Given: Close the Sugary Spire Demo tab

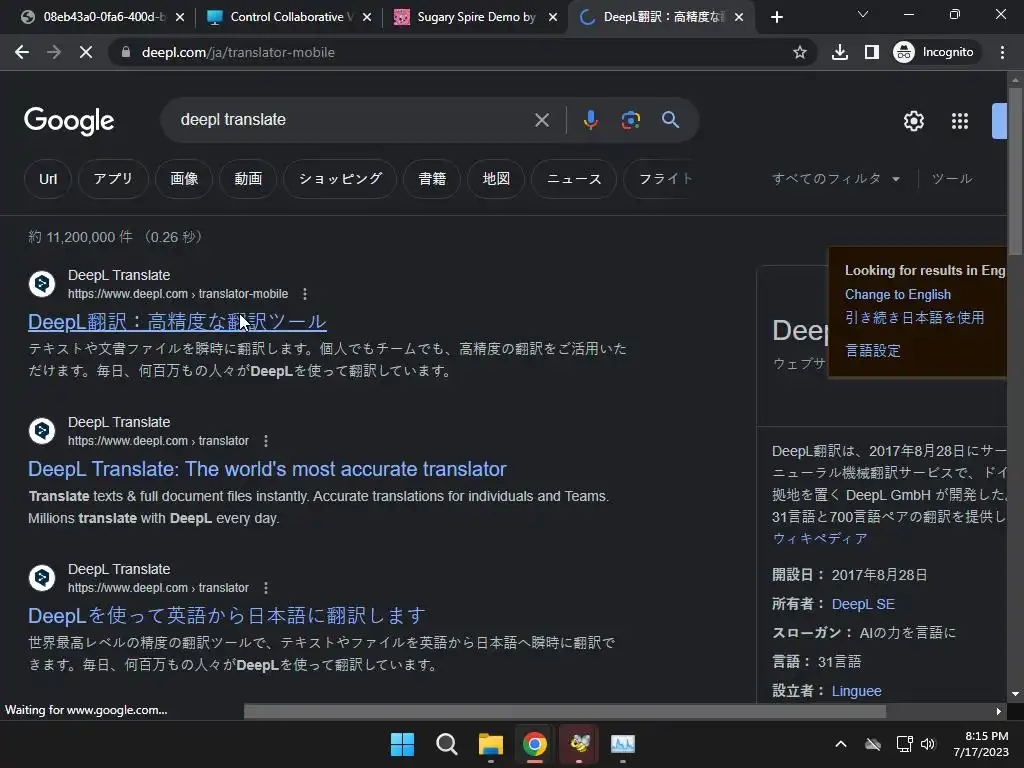Looking at the screenshot, I should point(553,17).
